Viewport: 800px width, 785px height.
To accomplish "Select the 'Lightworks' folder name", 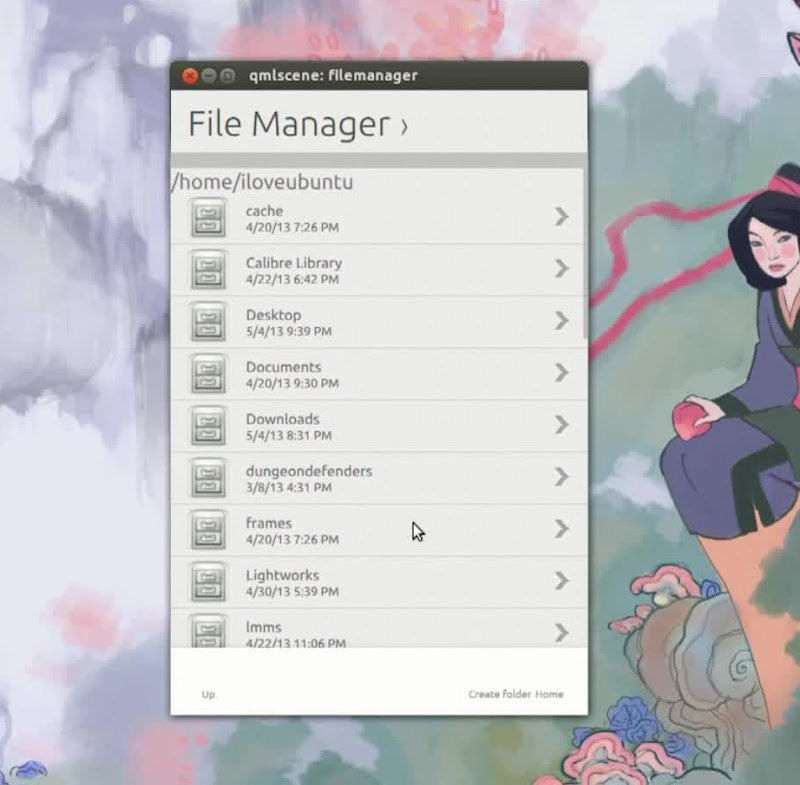I will [x=283, y=575].
